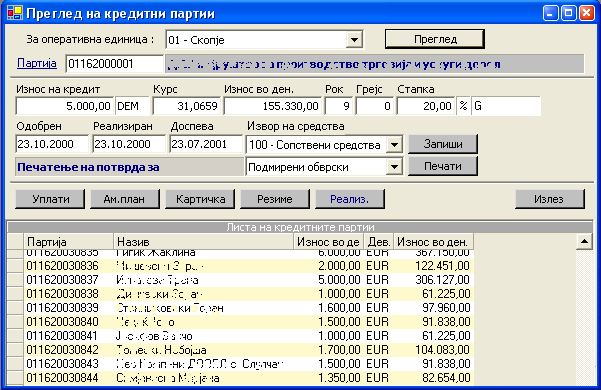601x390 pixels.
Task: Select row 011620030844
Action: coord(241,378)
